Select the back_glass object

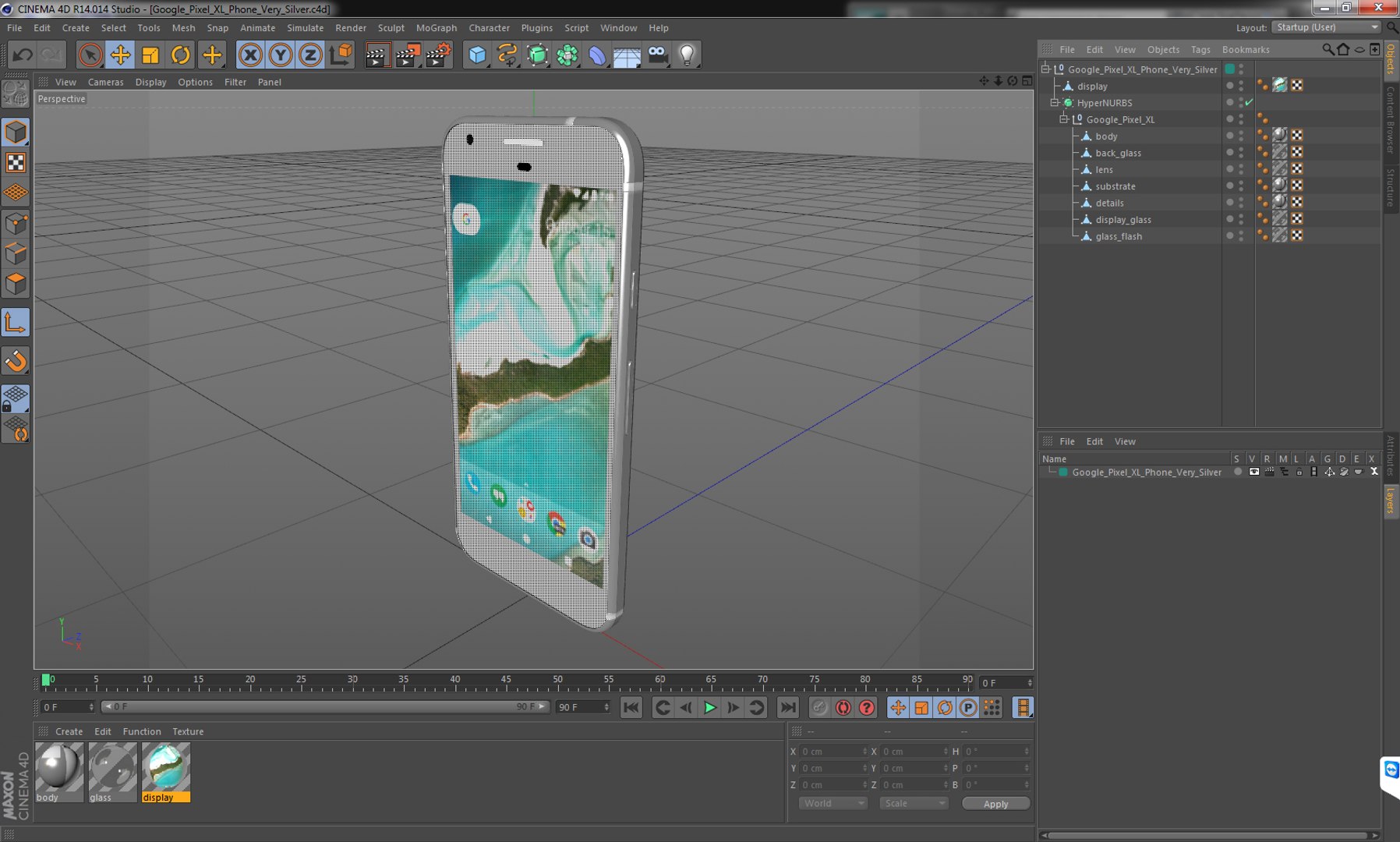pos(1118,153)
